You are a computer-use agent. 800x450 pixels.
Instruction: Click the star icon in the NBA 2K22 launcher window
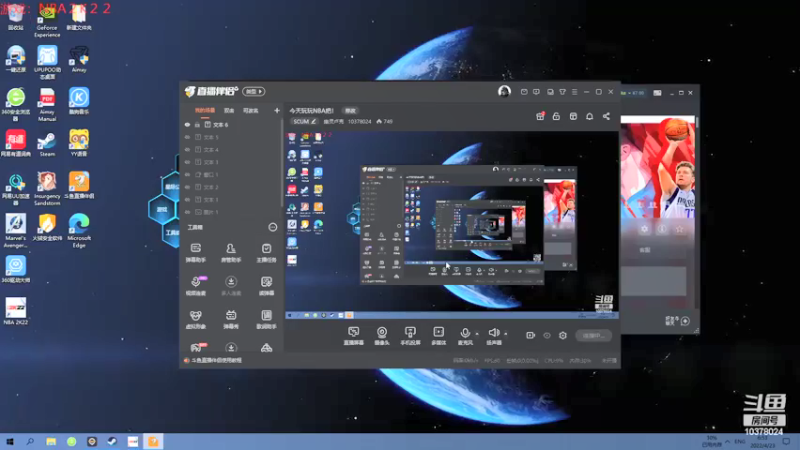[x=679, y=229]
